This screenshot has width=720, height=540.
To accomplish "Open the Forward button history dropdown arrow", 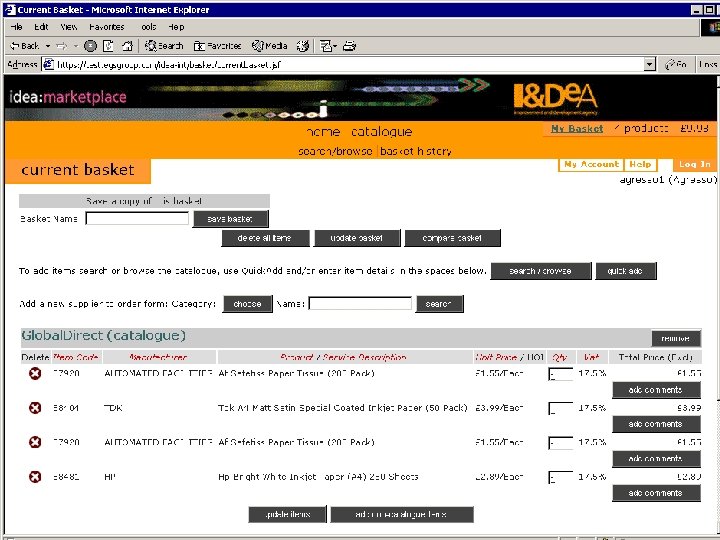I will (76, 46).
